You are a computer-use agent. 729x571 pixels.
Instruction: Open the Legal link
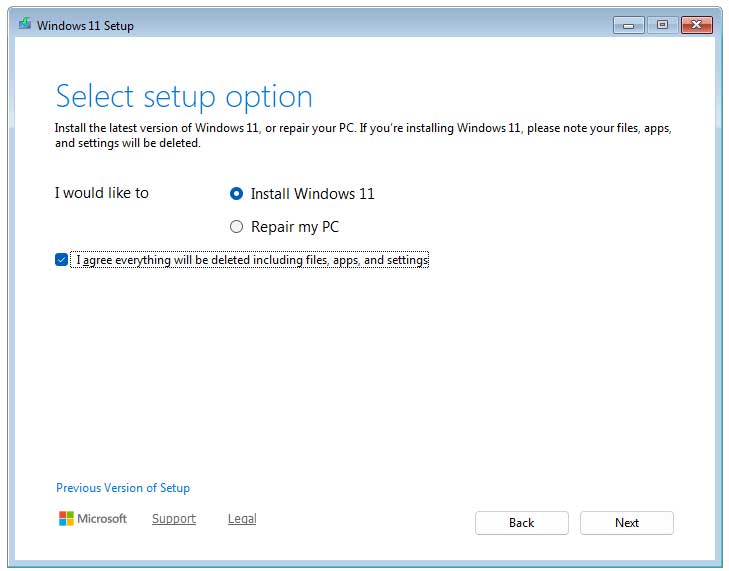242,518
